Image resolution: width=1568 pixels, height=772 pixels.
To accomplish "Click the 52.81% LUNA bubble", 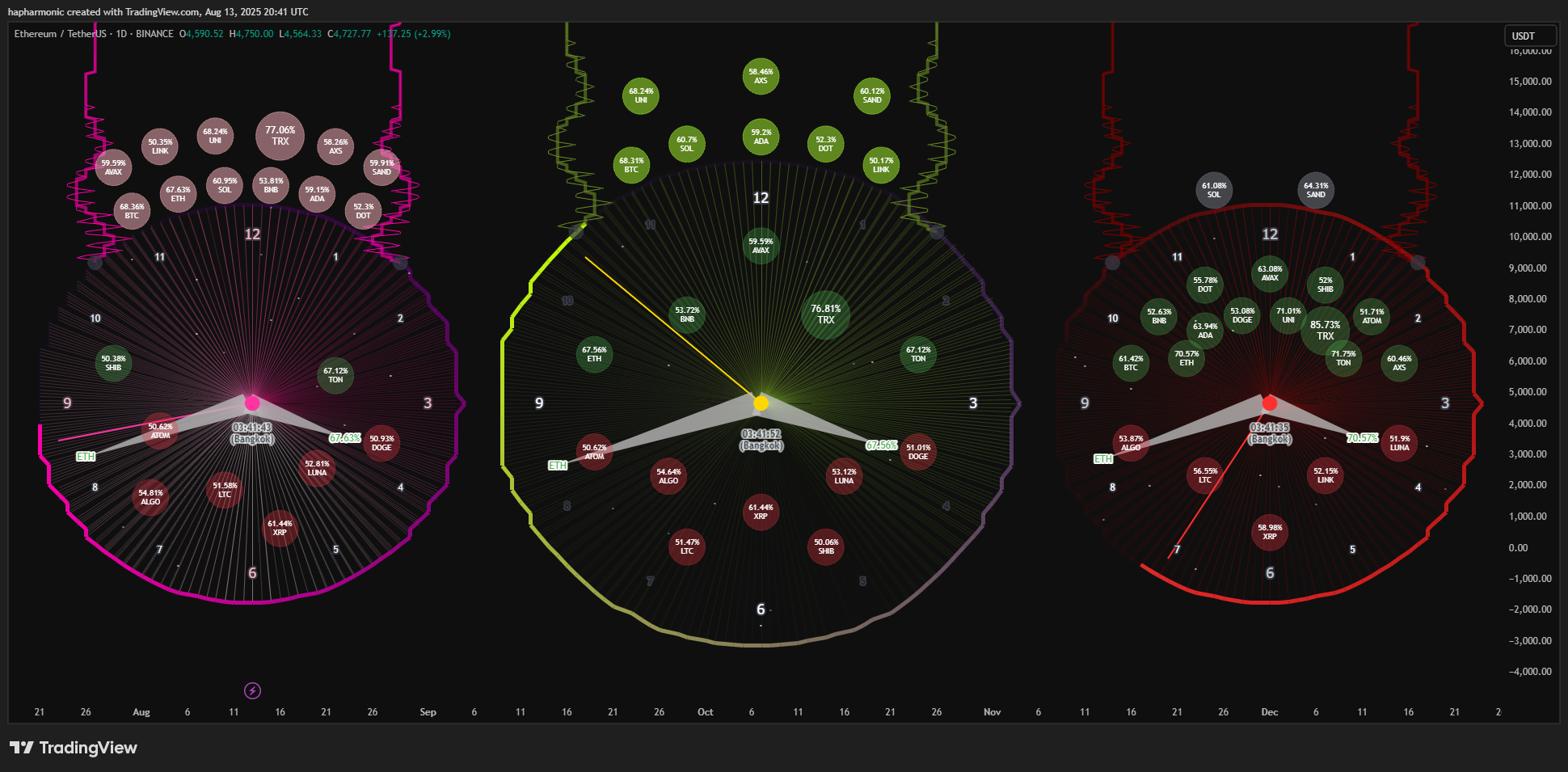I will 317,468.
